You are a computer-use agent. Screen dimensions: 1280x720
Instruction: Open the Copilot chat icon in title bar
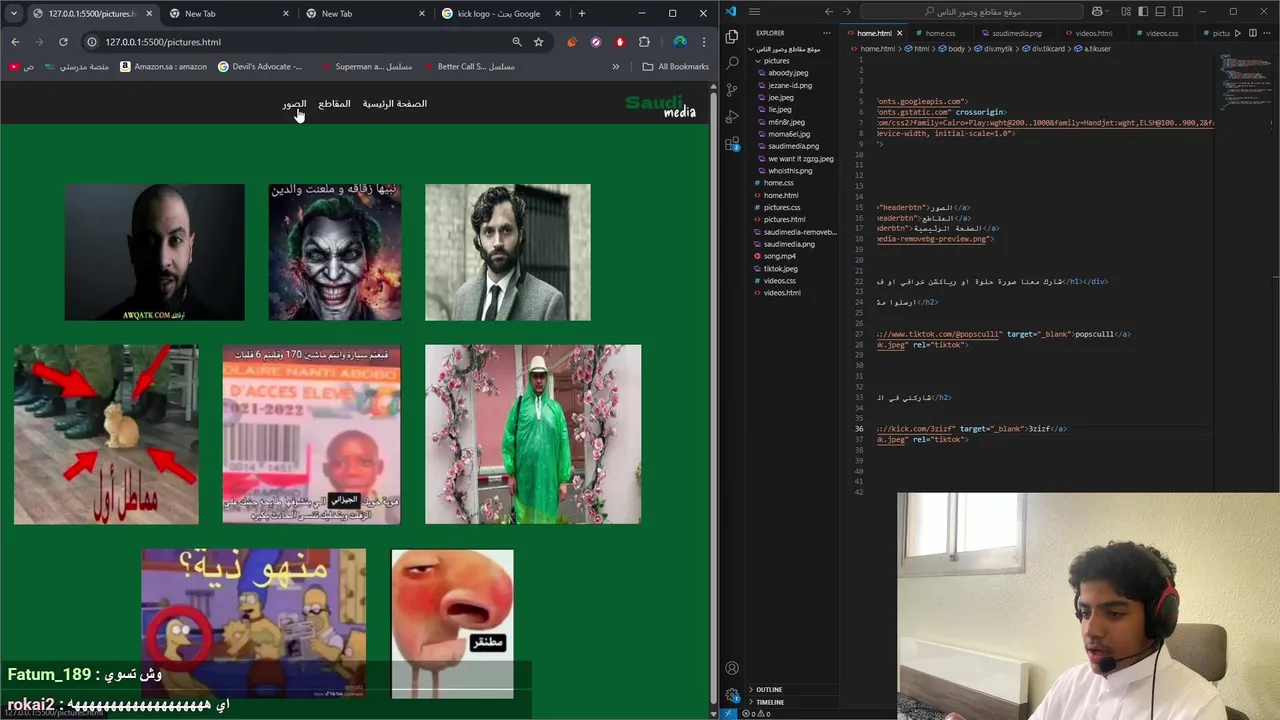tap(1099, 12)
